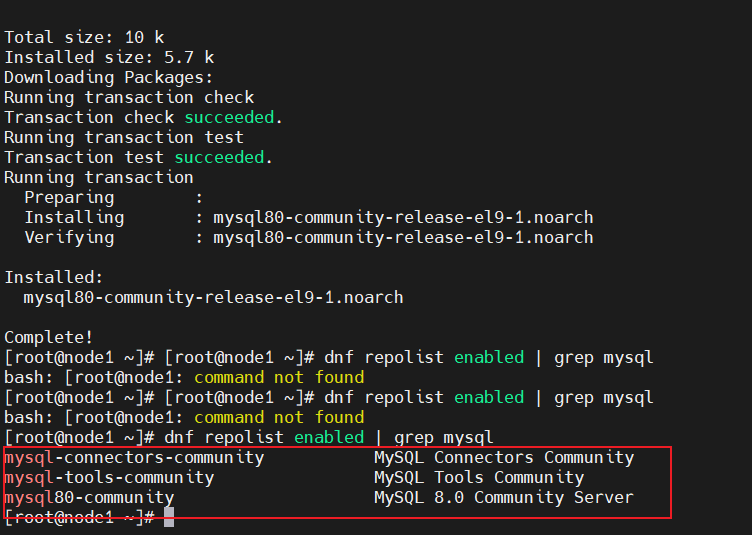Viewport: 752px width, 535px height.
Task: Click the 'Running transaction test' line
Action: pyautogui.click(x=124, y=138)
